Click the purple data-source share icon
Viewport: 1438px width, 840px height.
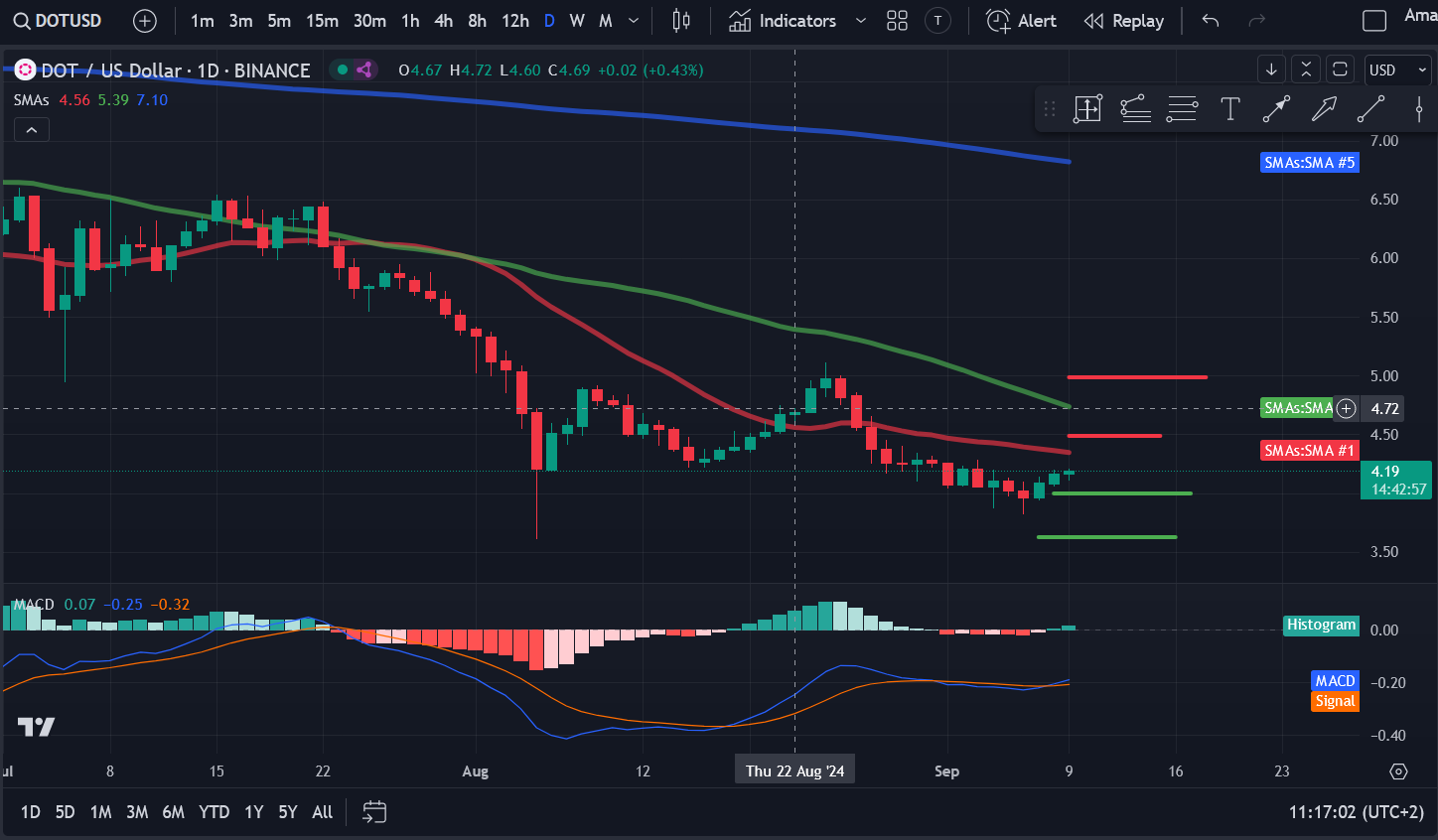pos(364,70)
